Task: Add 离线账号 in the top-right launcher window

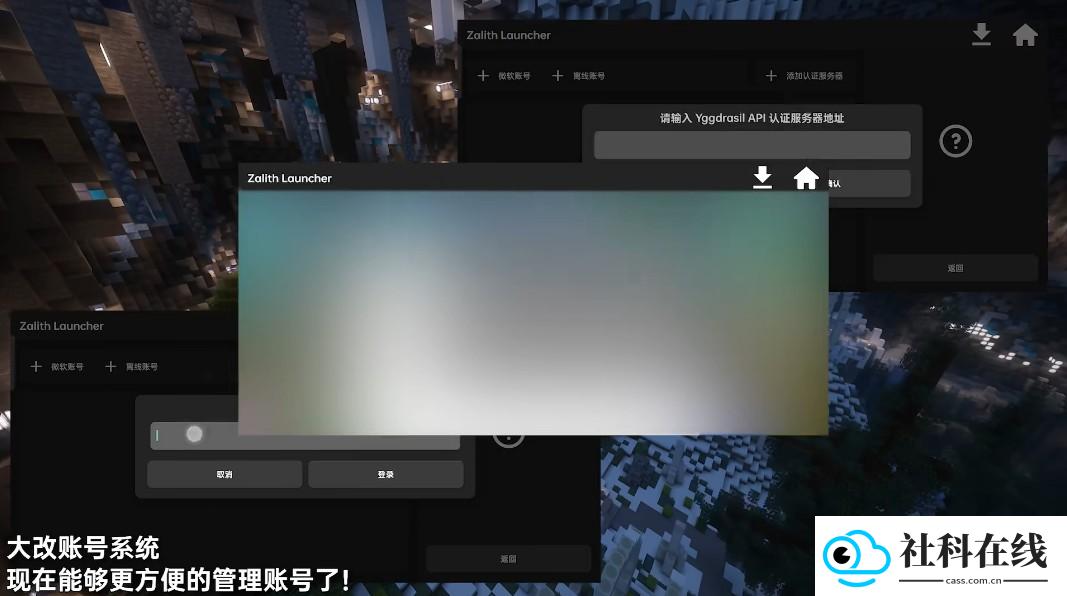Action: (x=578, y=76)
